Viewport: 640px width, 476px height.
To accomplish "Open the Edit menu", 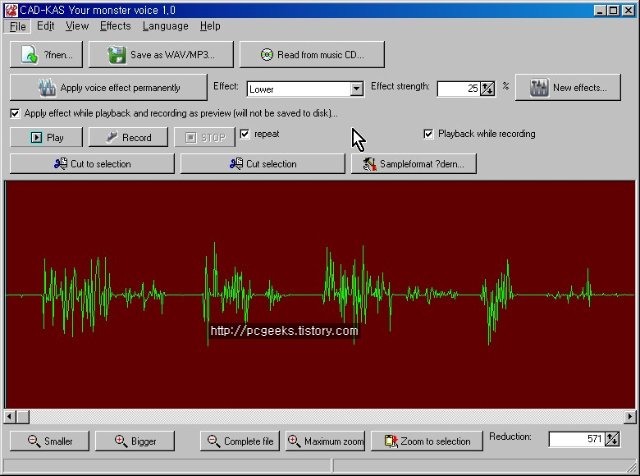I will (45, 26).
